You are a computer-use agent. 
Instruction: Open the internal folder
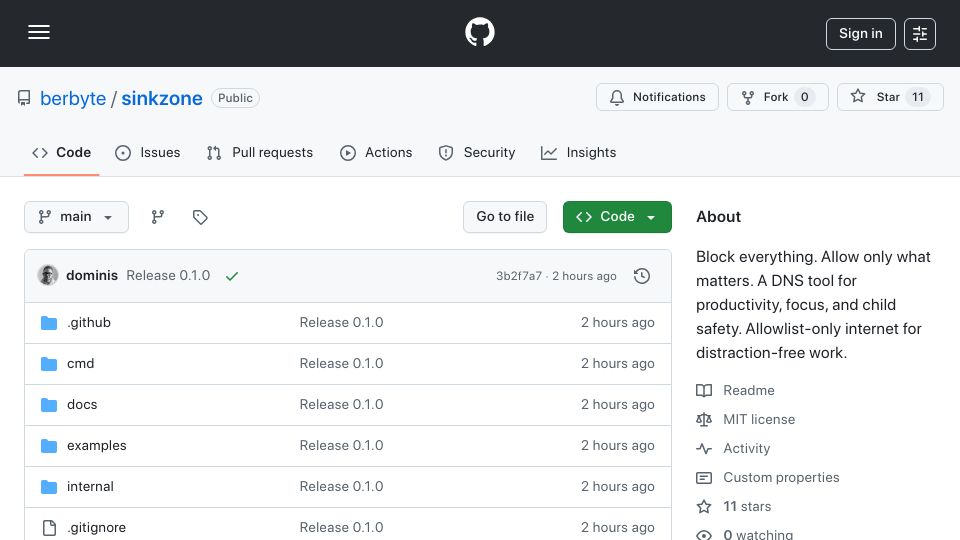[90, 487]
